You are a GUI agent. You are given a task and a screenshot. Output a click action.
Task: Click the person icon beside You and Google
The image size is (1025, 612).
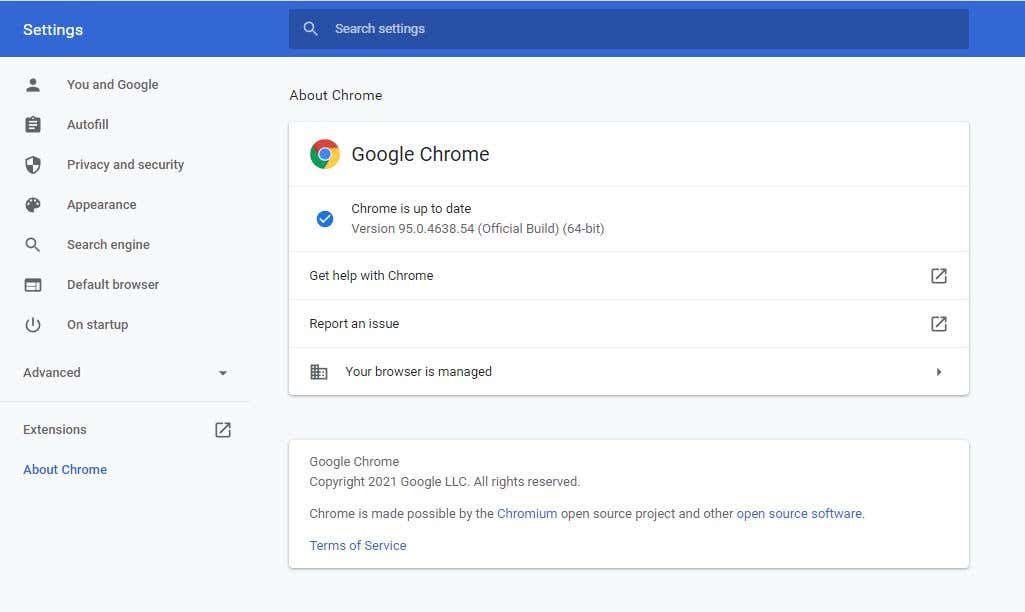[33, 84]
